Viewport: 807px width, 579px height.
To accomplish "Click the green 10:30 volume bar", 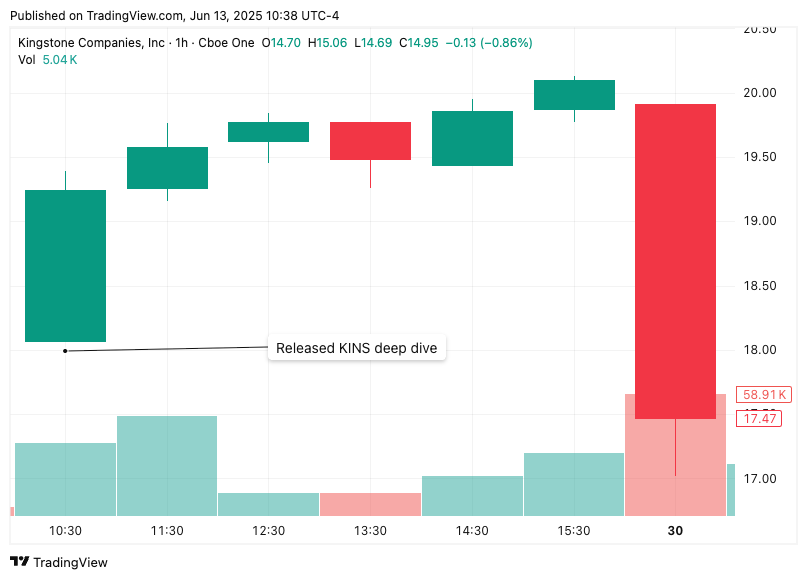I will (x=65, y=479).
